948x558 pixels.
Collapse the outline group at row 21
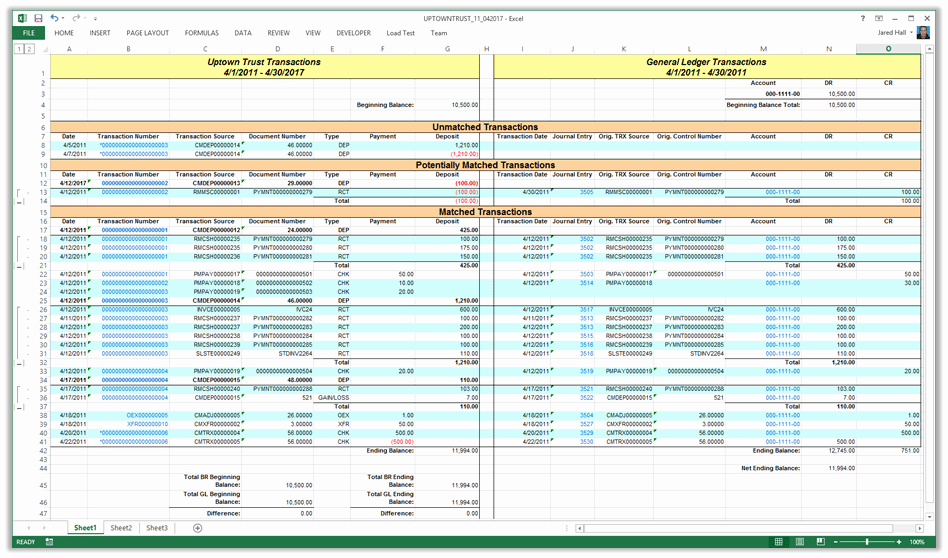click(x=19, y=266)
